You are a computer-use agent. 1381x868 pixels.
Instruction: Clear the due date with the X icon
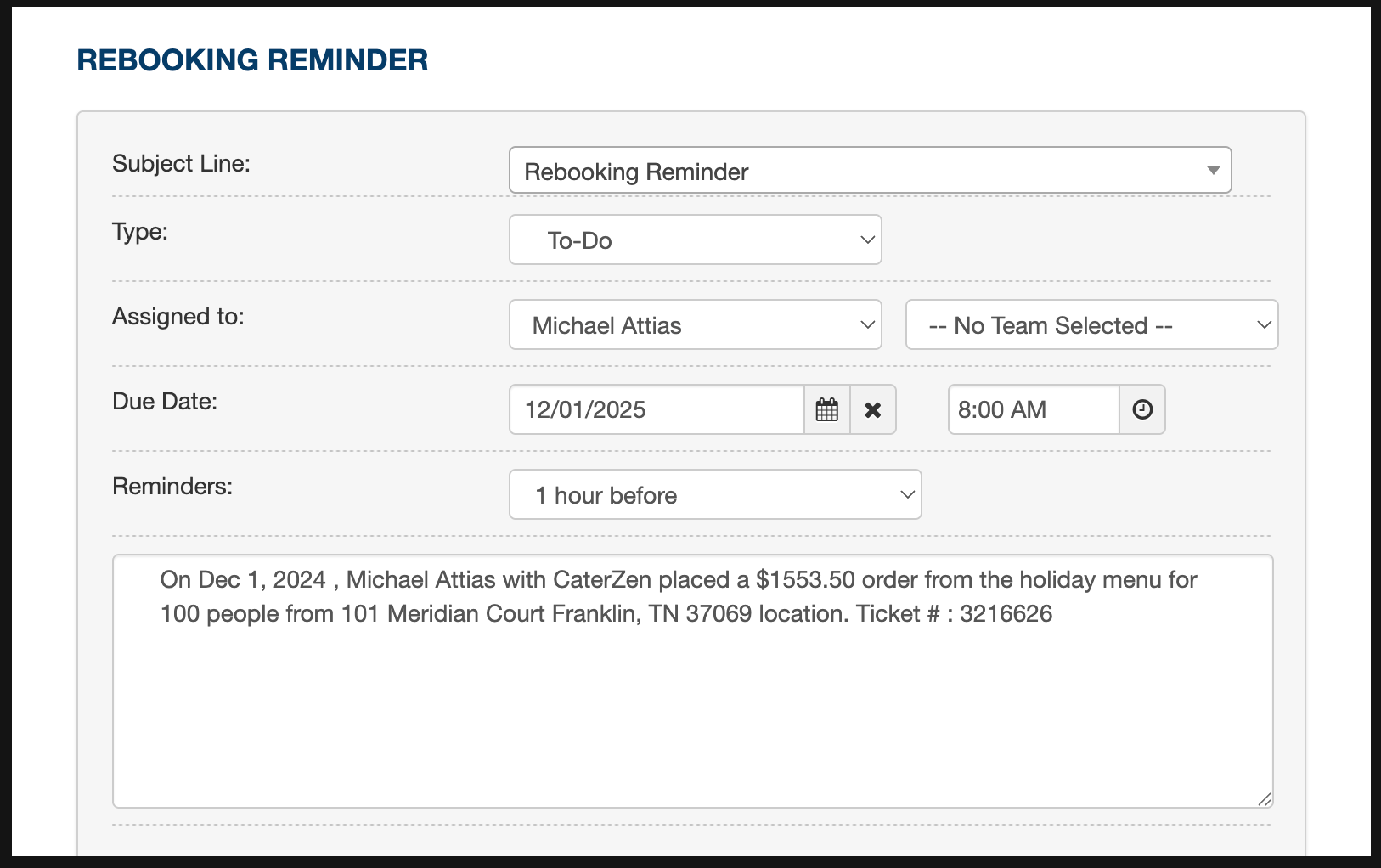(x=873, y=410)
